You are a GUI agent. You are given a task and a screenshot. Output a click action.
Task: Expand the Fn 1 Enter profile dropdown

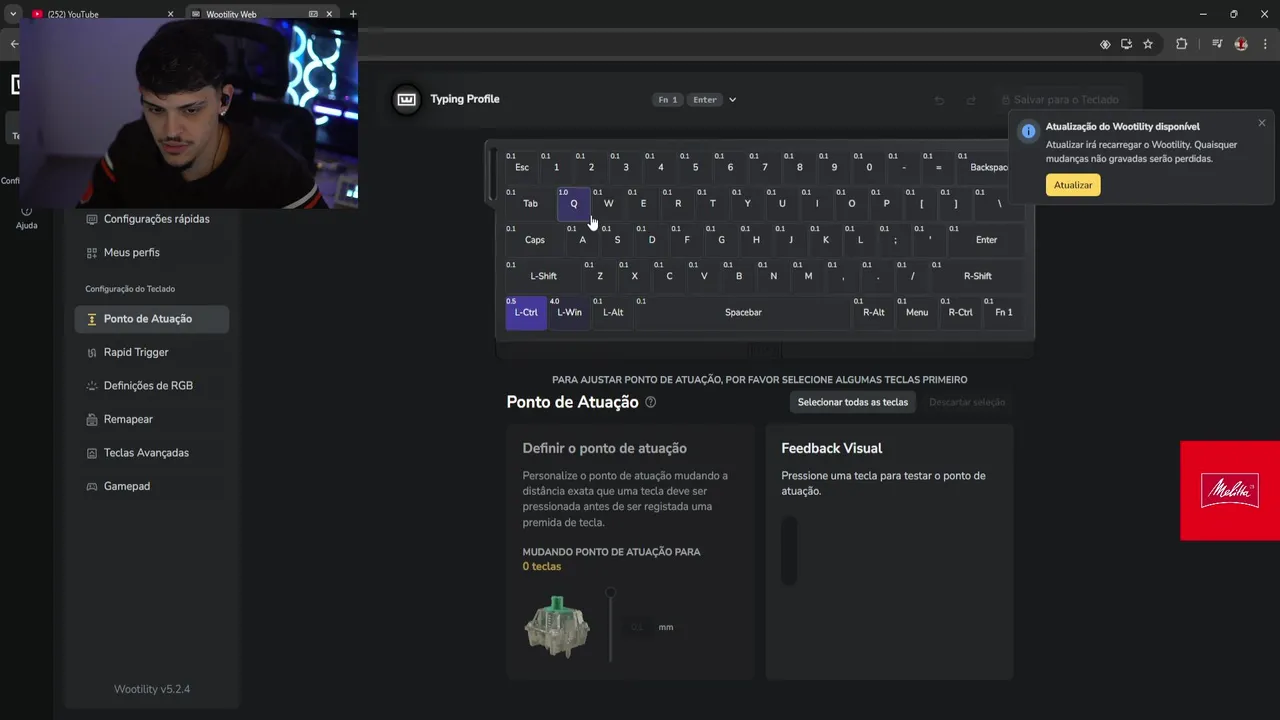point(732,100)
